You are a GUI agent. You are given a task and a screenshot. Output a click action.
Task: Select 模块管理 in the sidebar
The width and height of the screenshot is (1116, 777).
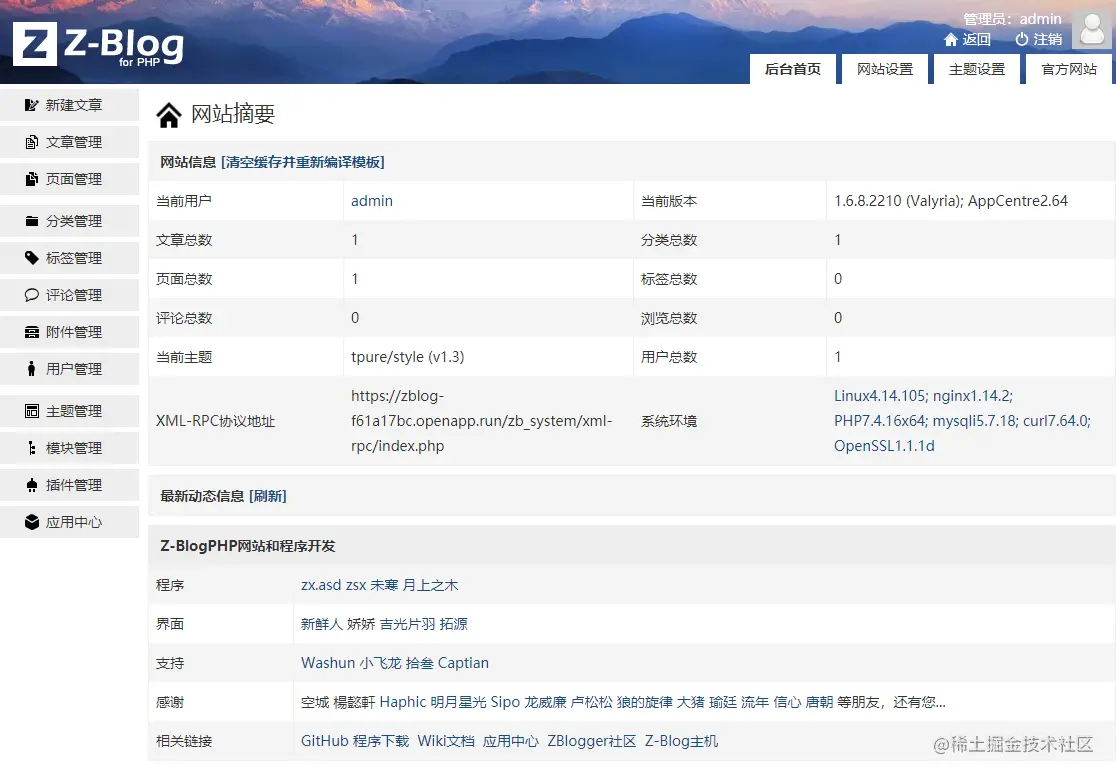[70, 448]
